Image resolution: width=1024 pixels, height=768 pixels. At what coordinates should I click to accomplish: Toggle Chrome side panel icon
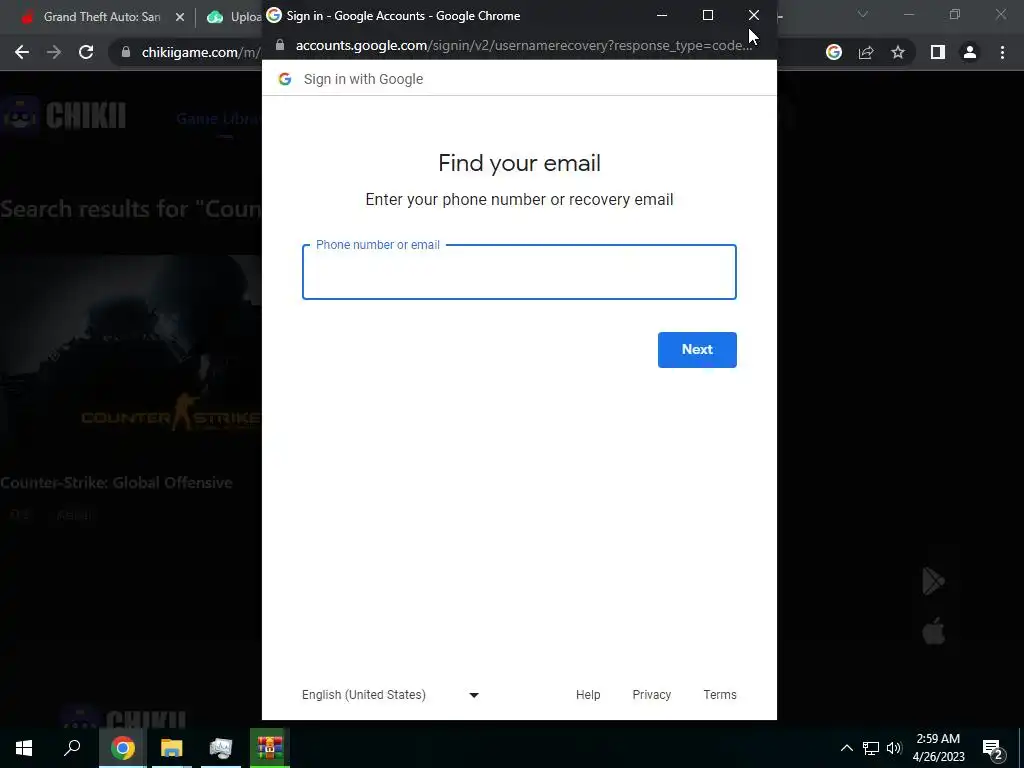(x=938, y=52)
